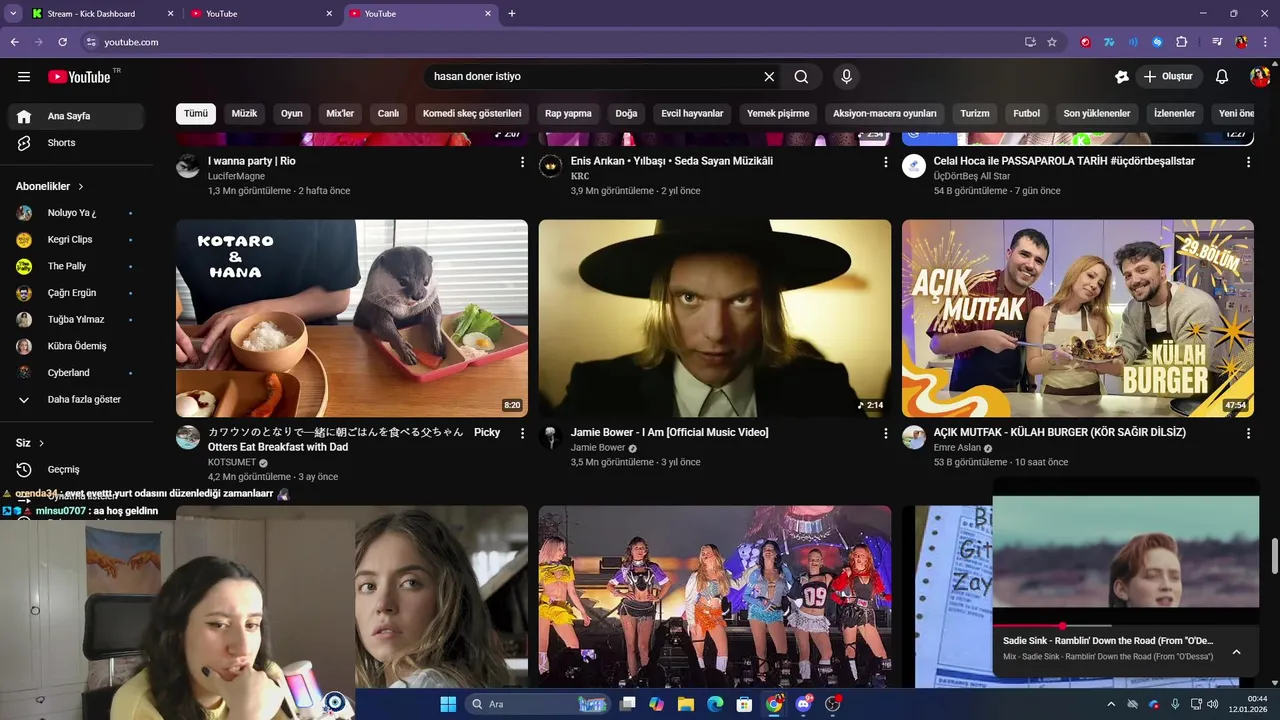Open more options for Jamie Bower video
The image size is (1280, 720).
coord(885,433)
